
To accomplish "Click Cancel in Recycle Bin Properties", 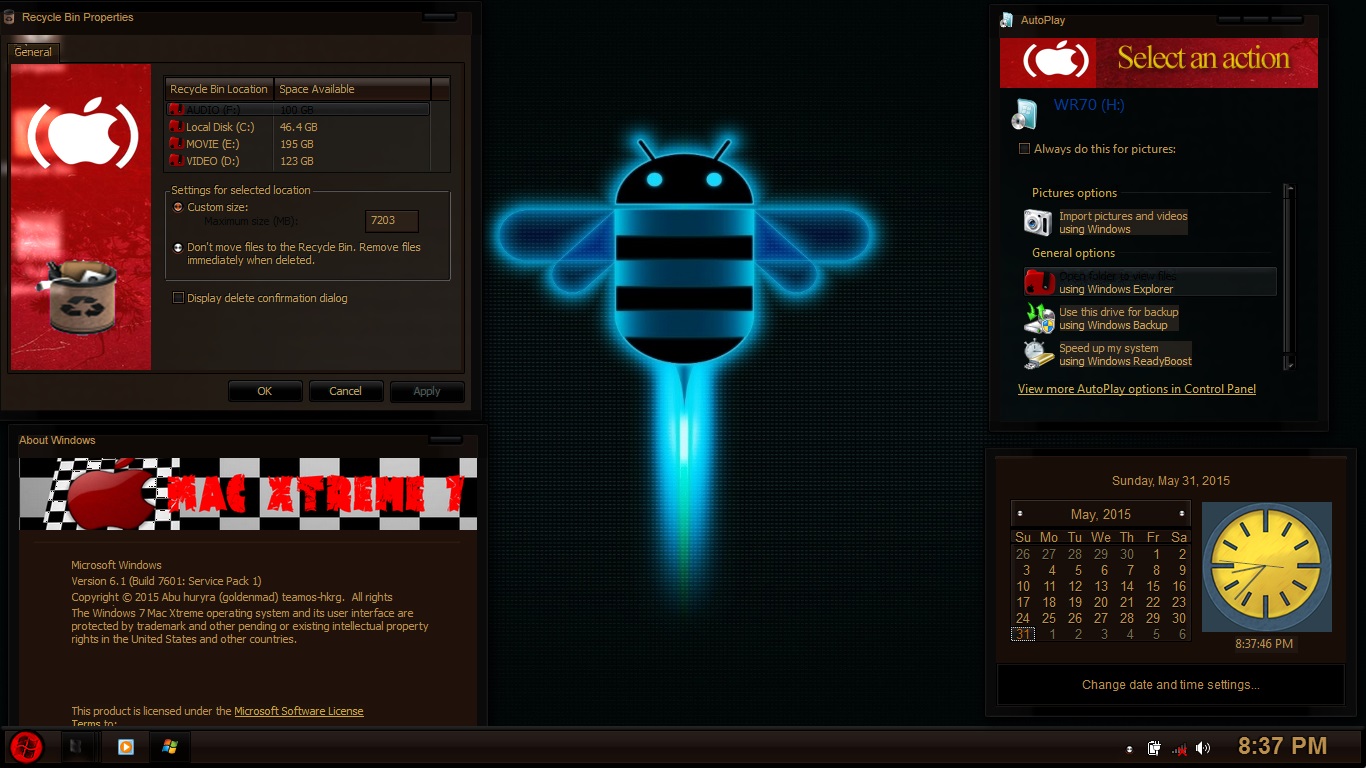I will [346, 391].
